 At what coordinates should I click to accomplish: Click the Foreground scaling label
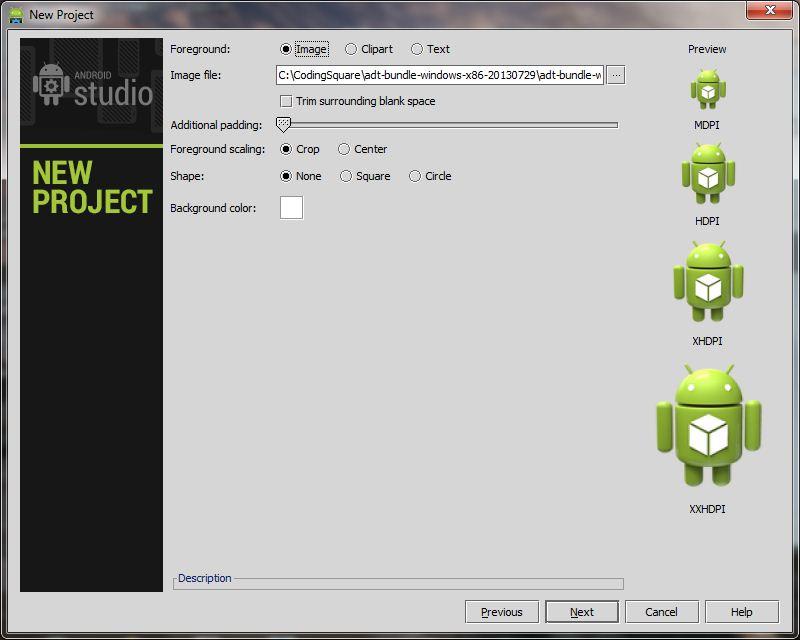[x=218, y=149]
